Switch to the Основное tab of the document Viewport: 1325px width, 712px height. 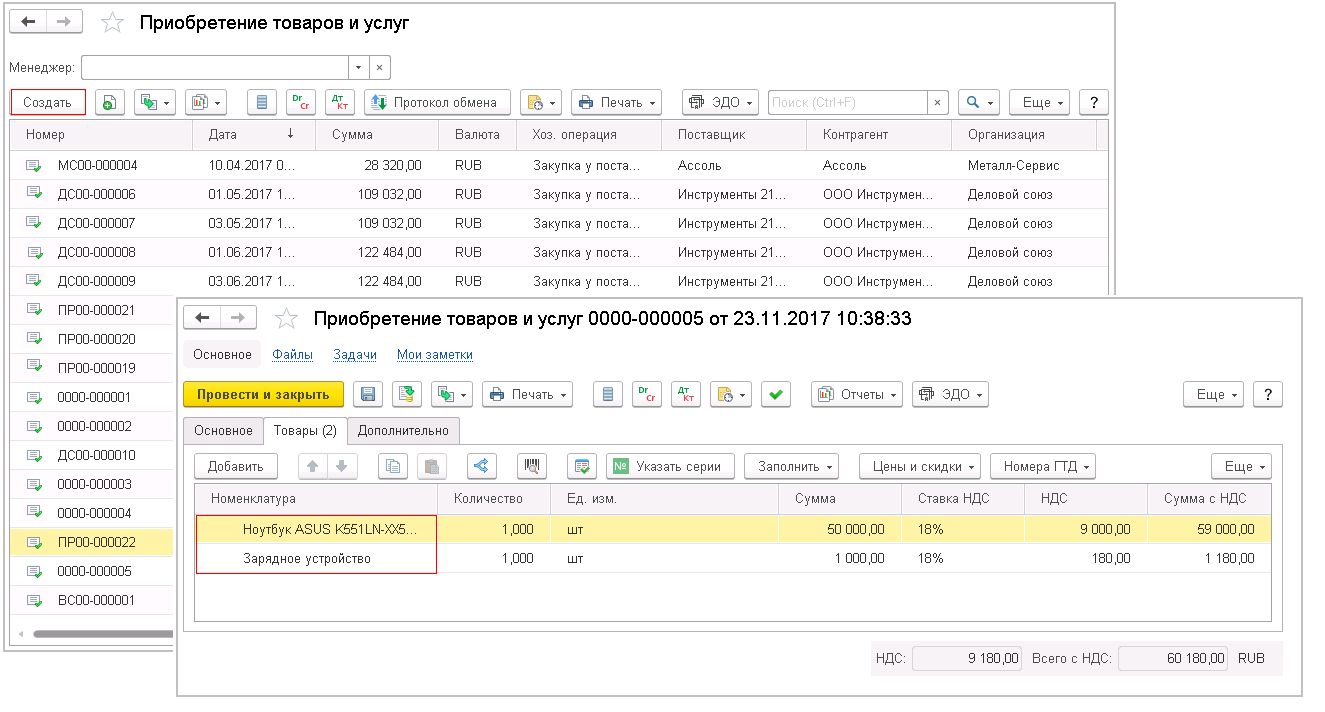[223, 431]
